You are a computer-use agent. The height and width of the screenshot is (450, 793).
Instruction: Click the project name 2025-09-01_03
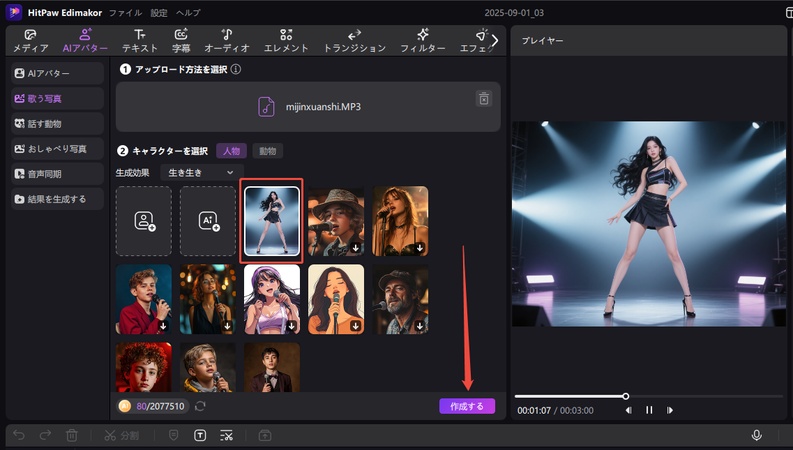point(514,13)
